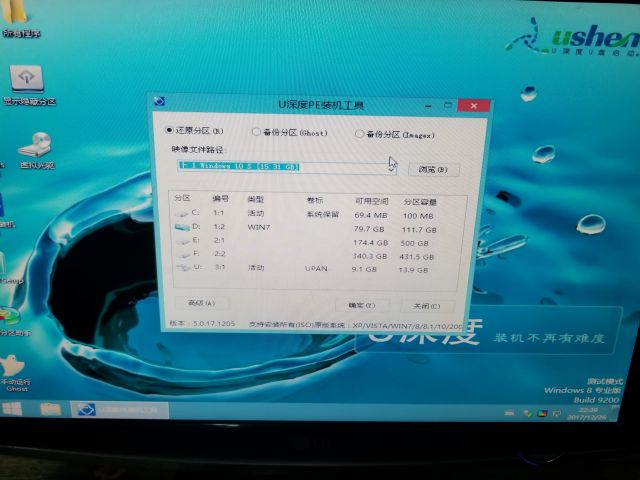Click the U深度PE装机工具 taskbar button

pyautogui.click(x=120, y=410)
